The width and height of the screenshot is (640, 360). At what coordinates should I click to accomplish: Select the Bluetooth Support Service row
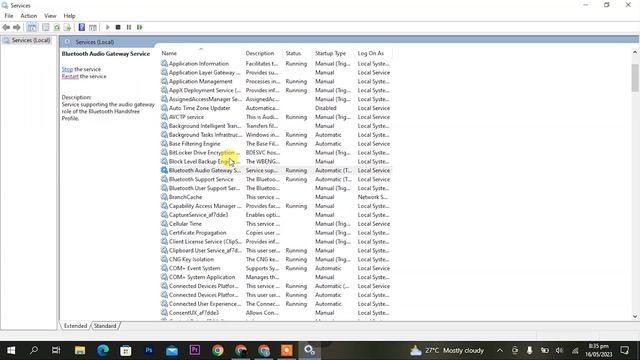point(276,180)
